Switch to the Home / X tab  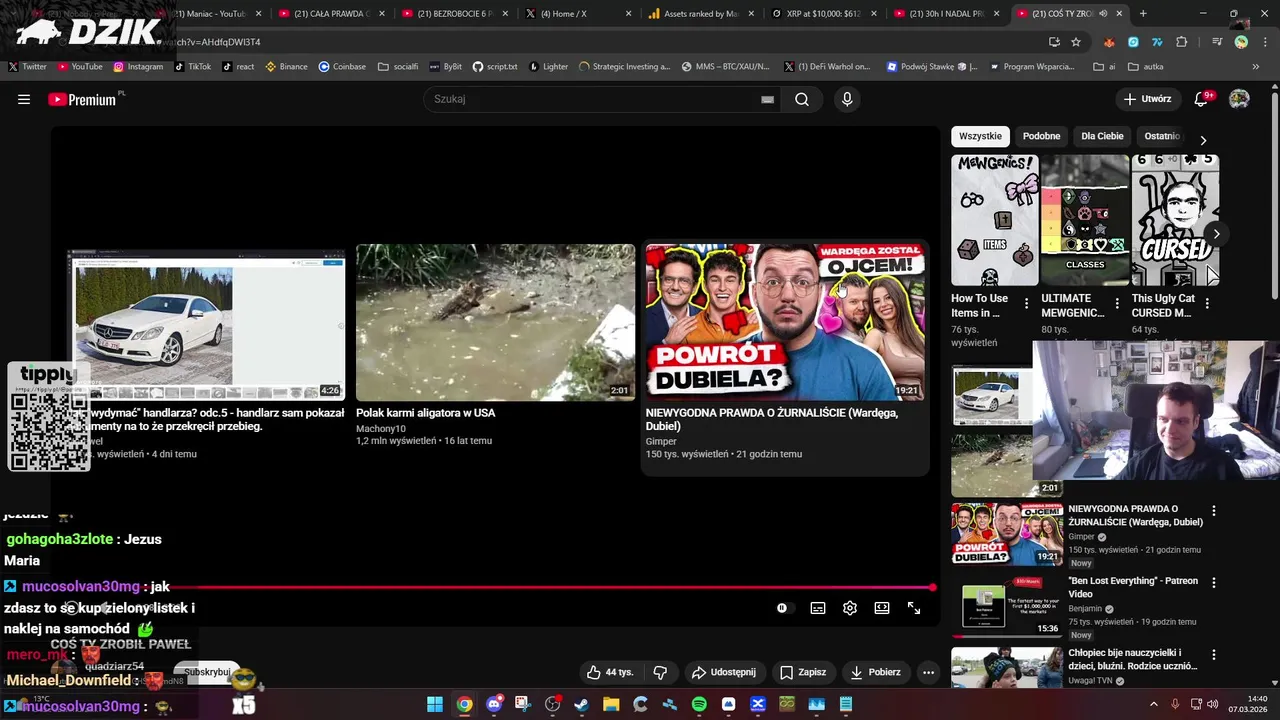(x=578, y=14)
